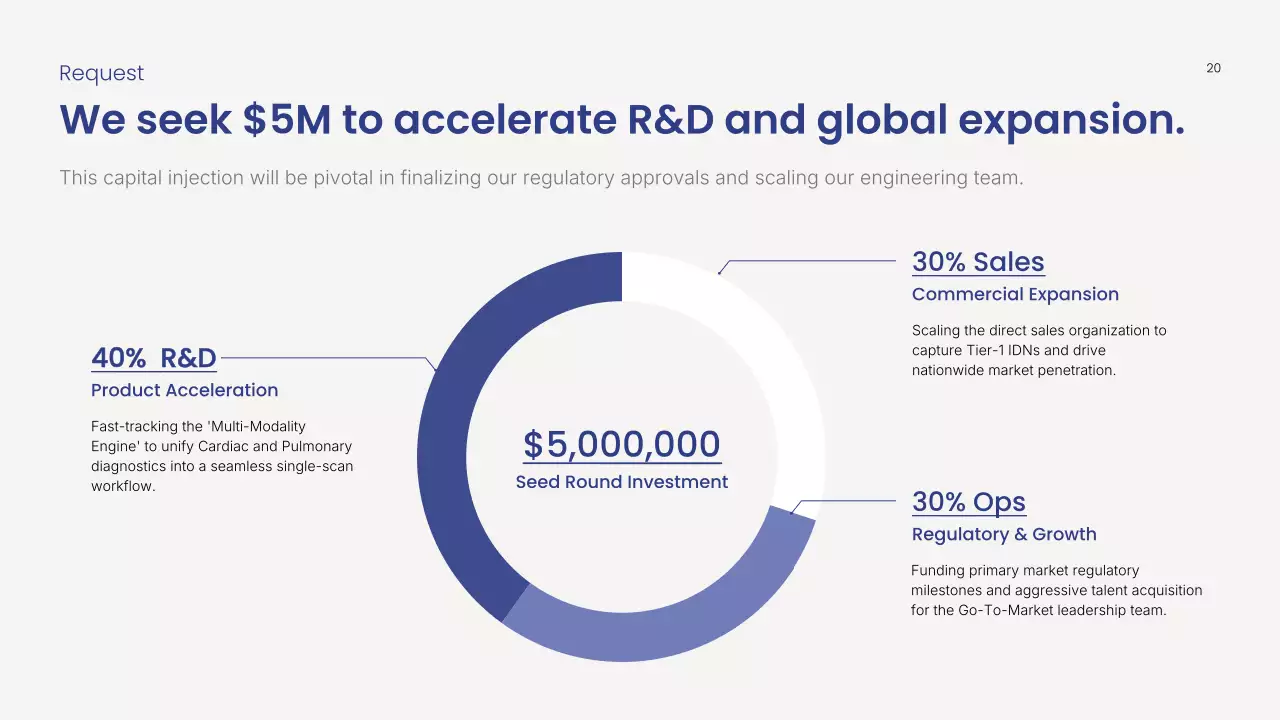Click the callout line from 30% Sales

[x=810, y=261]
